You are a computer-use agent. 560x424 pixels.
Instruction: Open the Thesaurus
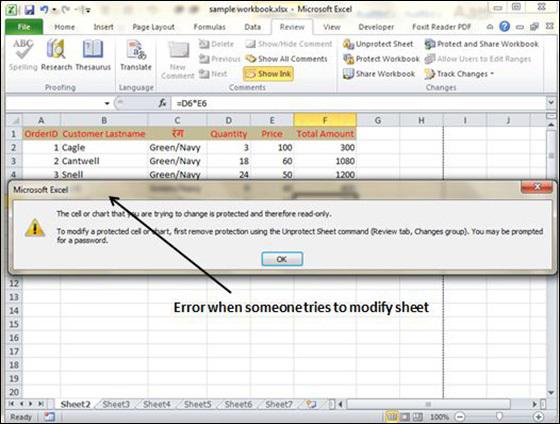pos(93,55)
